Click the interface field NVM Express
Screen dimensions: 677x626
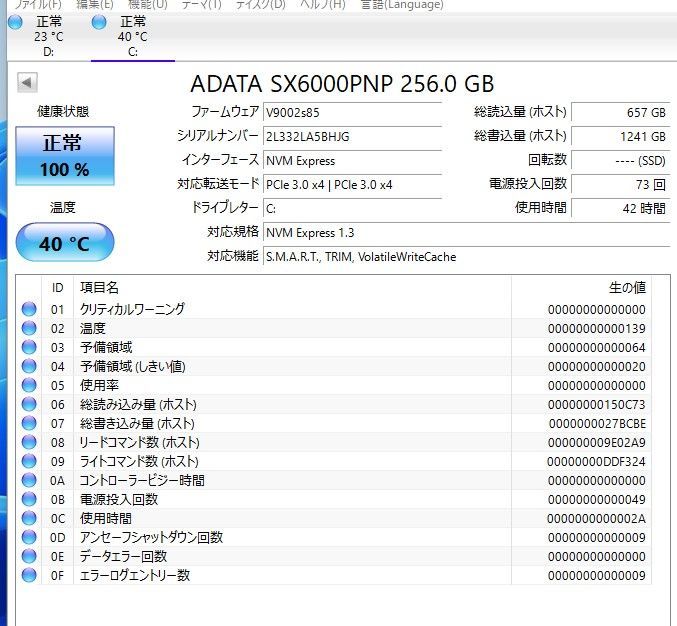point(352,161)
